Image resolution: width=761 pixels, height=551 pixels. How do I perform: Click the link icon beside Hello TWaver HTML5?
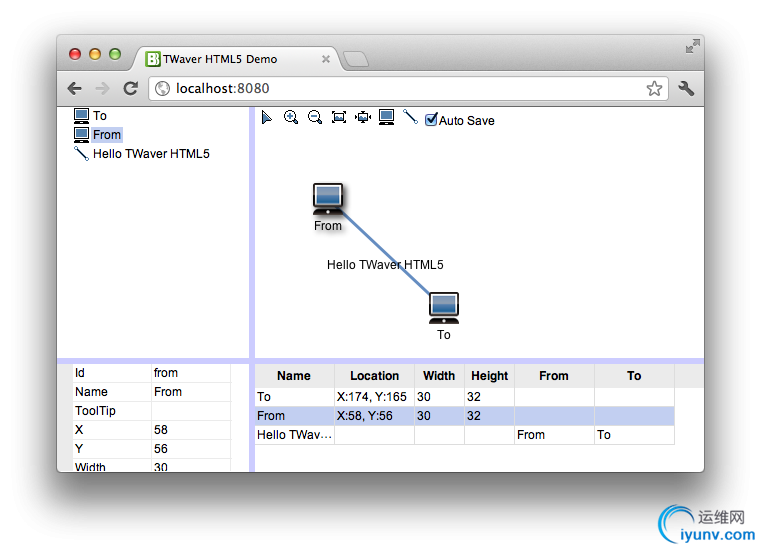(x=81, y=153)
